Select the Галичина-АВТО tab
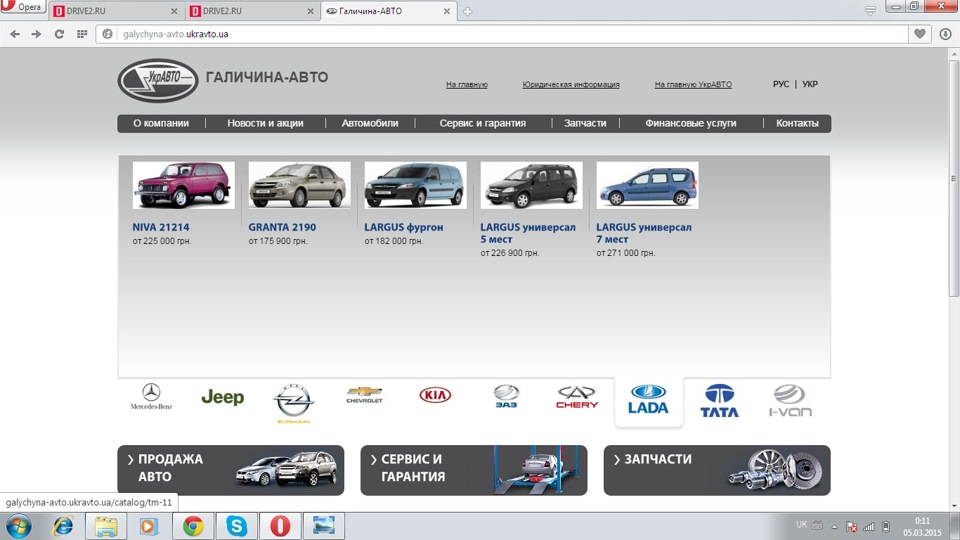 coord(388,11)
